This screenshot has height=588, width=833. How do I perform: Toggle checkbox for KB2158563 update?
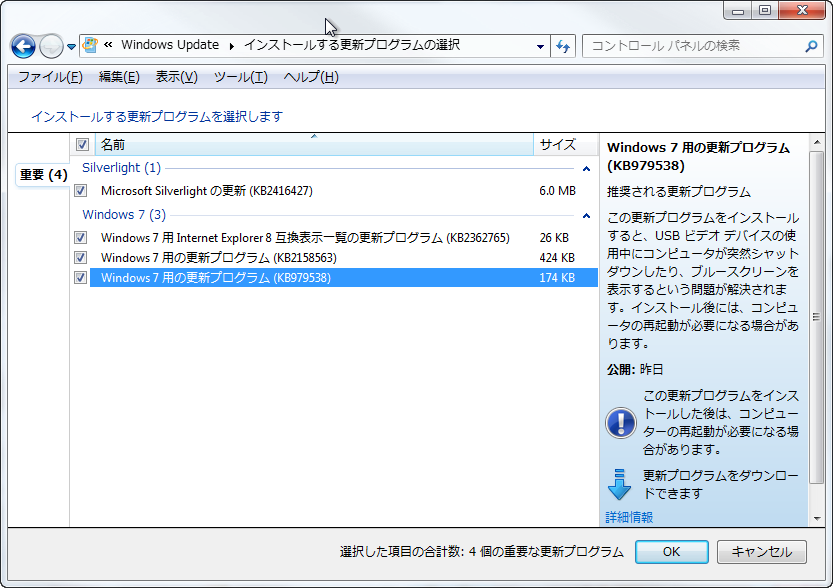pos(81,258)
